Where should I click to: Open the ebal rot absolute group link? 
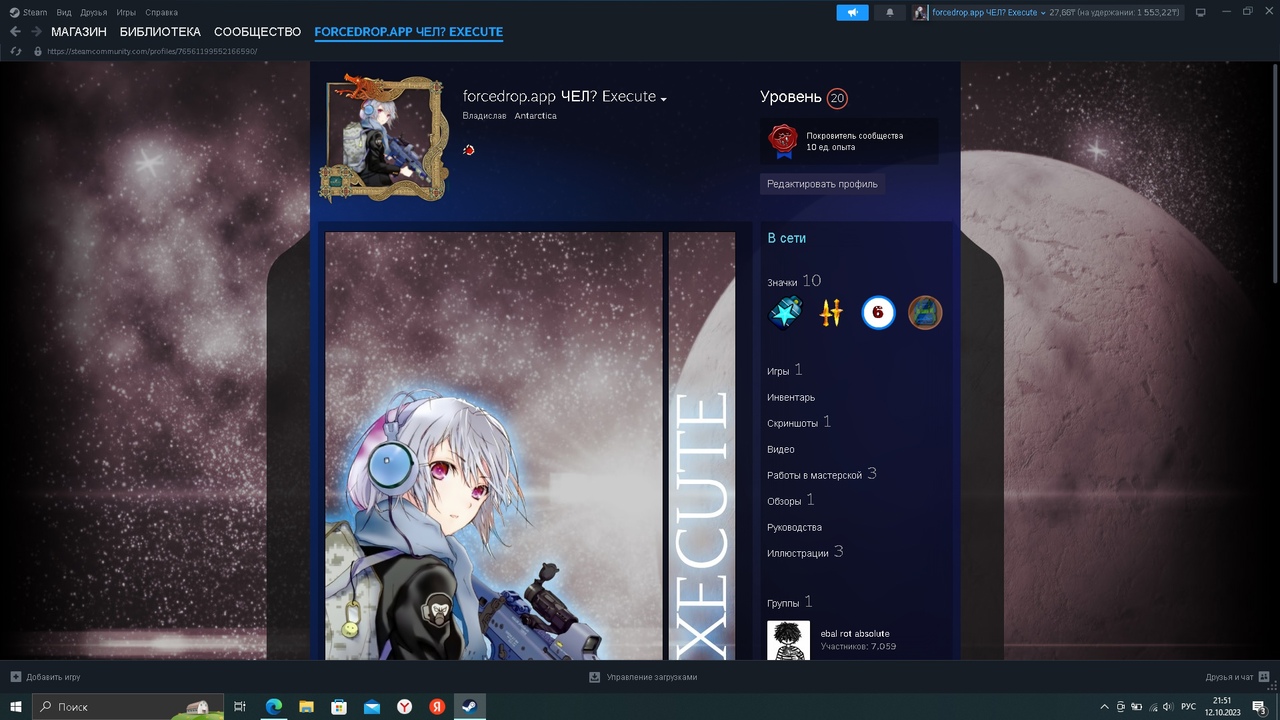pos(855,634)
